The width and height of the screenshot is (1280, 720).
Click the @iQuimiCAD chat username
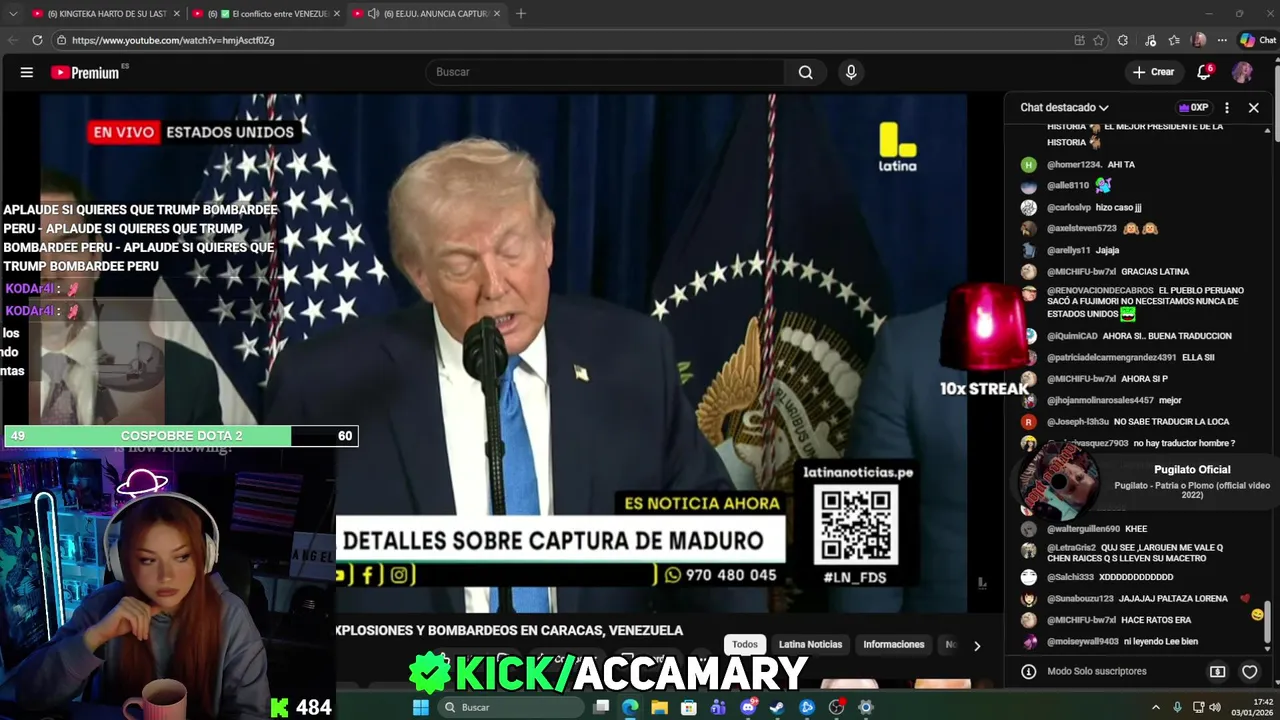click(x=1072, y=336)
